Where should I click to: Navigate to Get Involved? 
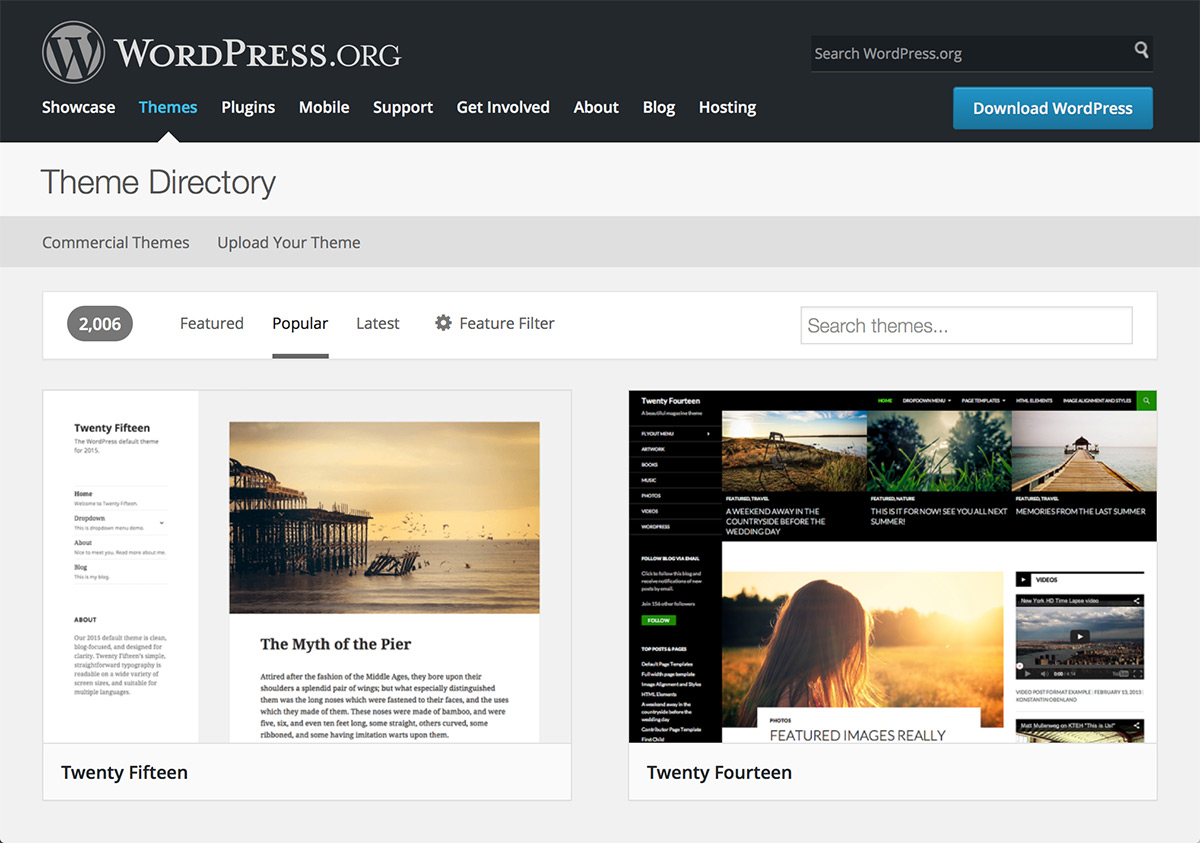[503, 107]
